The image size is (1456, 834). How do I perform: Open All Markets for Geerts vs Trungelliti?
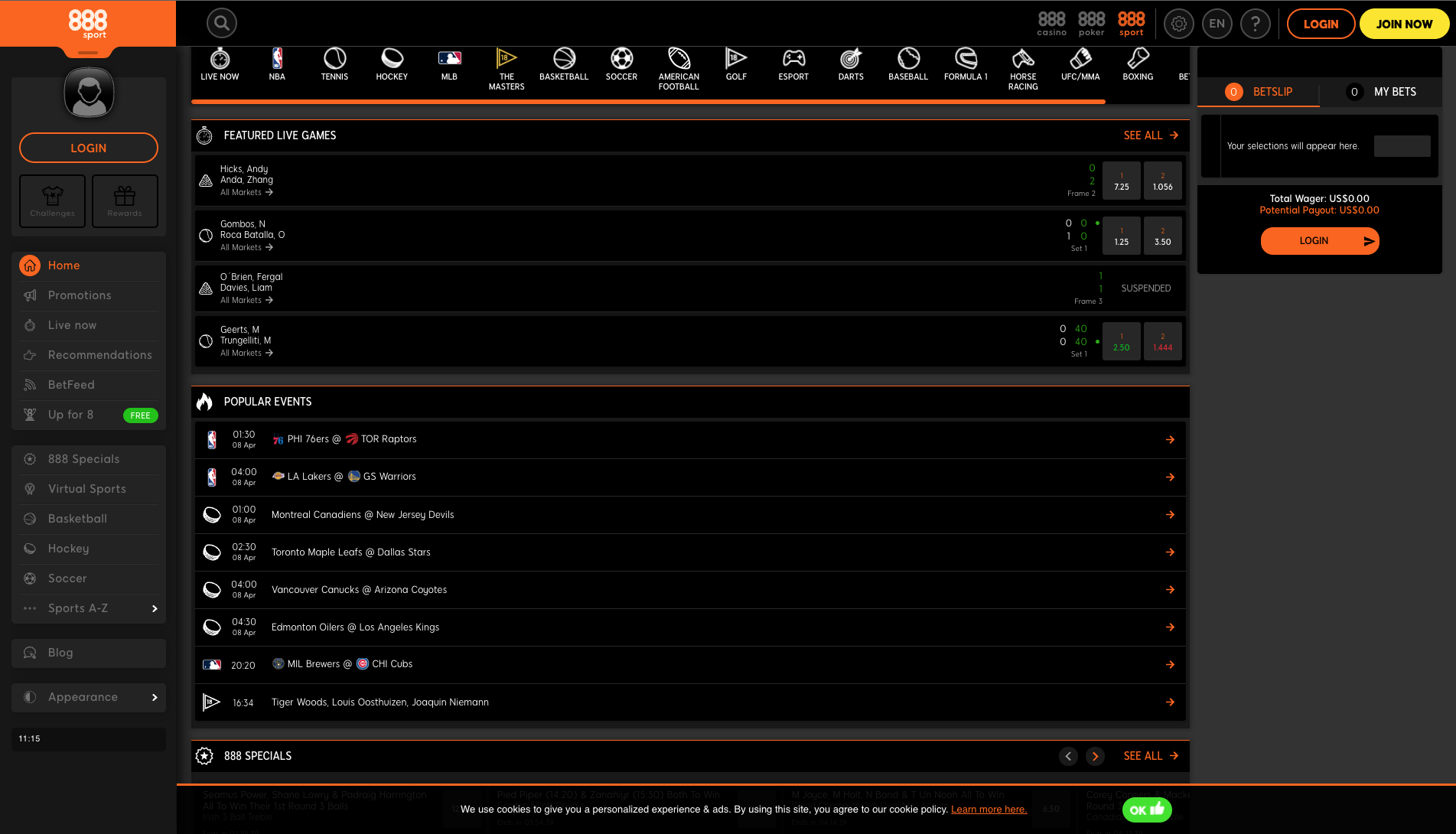[246, 353]
